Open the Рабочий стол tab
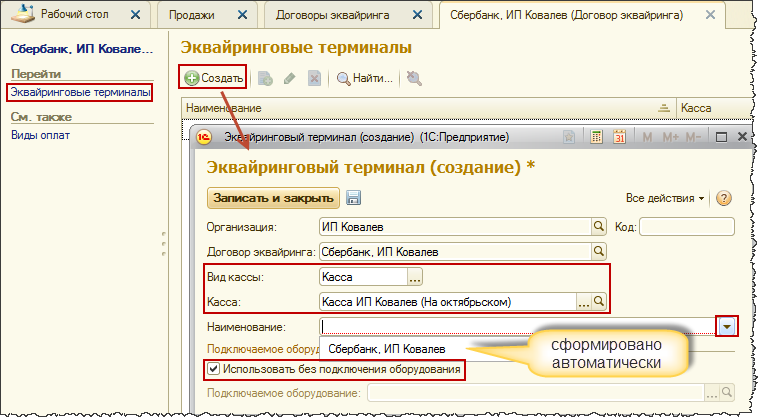 point(74,14)
